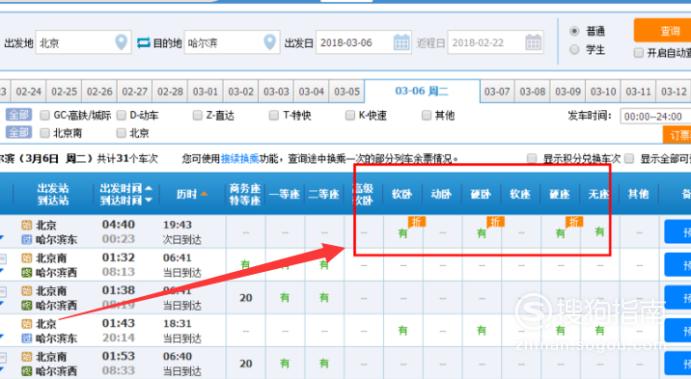Click the 一等座 有 cell of 01:53 train
The height and width of the screenshot is (379, 691).
point(285,363)
